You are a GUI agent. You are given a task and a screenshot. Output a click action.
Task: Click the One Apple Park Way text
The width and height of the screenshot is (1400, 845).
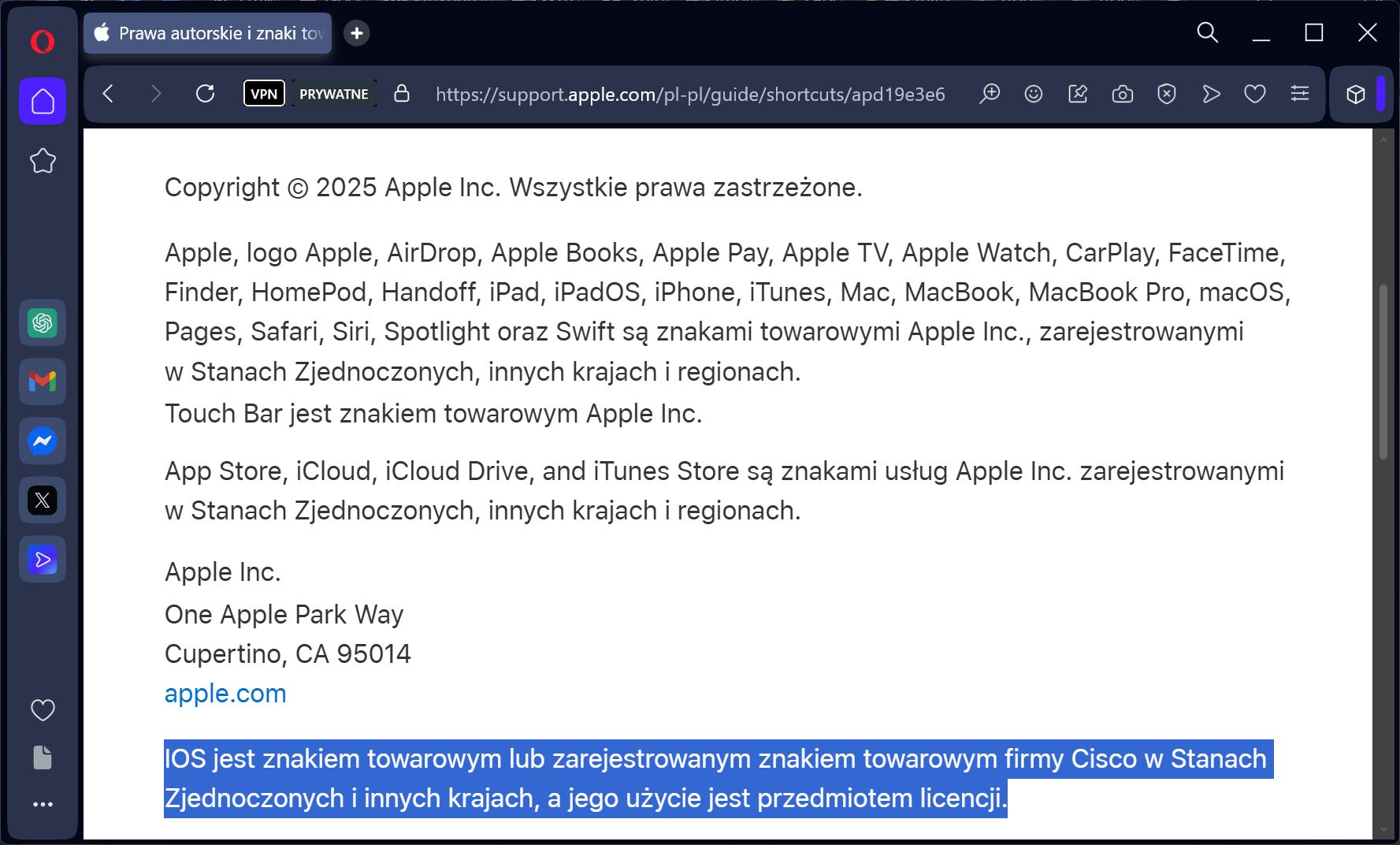pos(284,615)
